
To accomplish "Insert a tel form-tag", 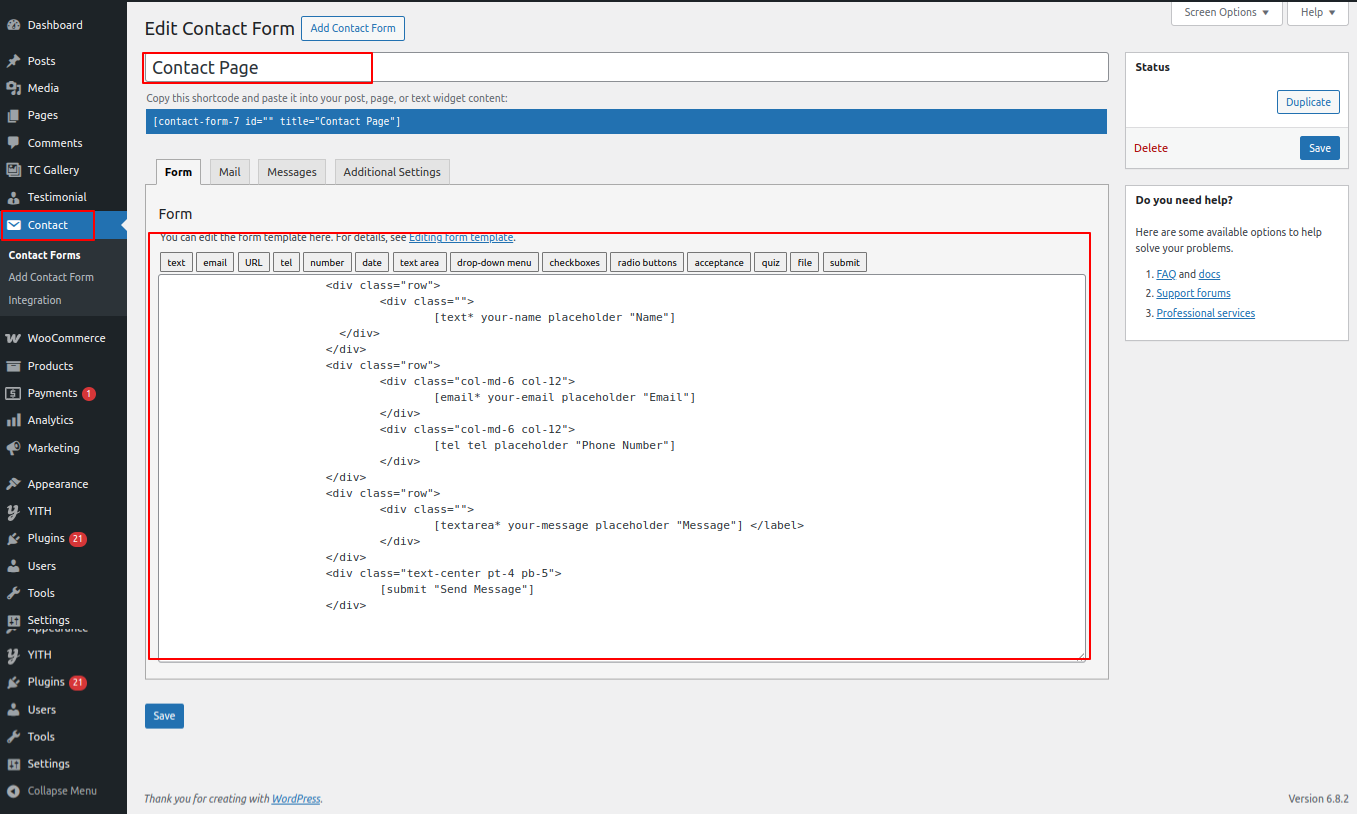I will [x=286, y=262].
